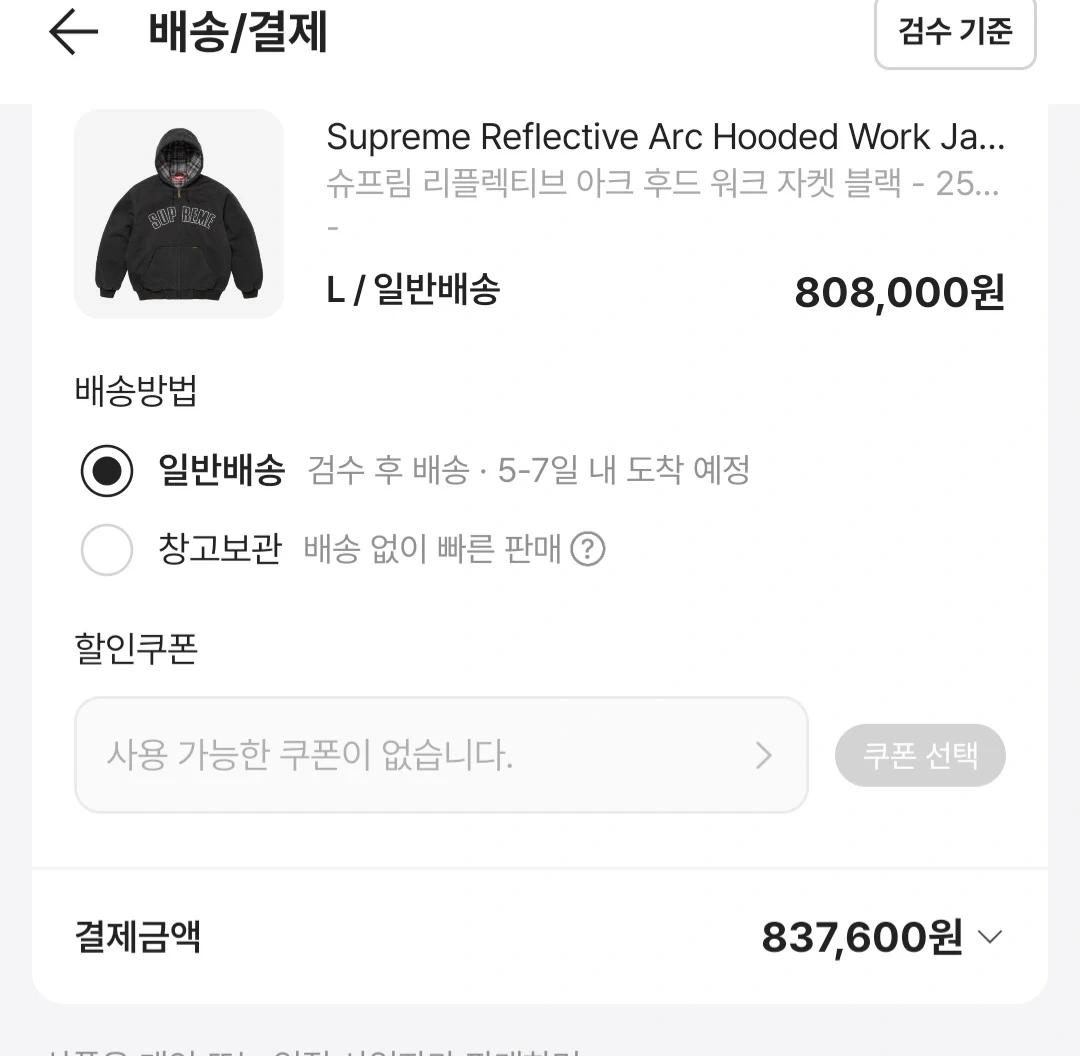Click the Supreme jacket product thumbnail
Screen dimensions: 1080x1056
[x=178, y=214]
